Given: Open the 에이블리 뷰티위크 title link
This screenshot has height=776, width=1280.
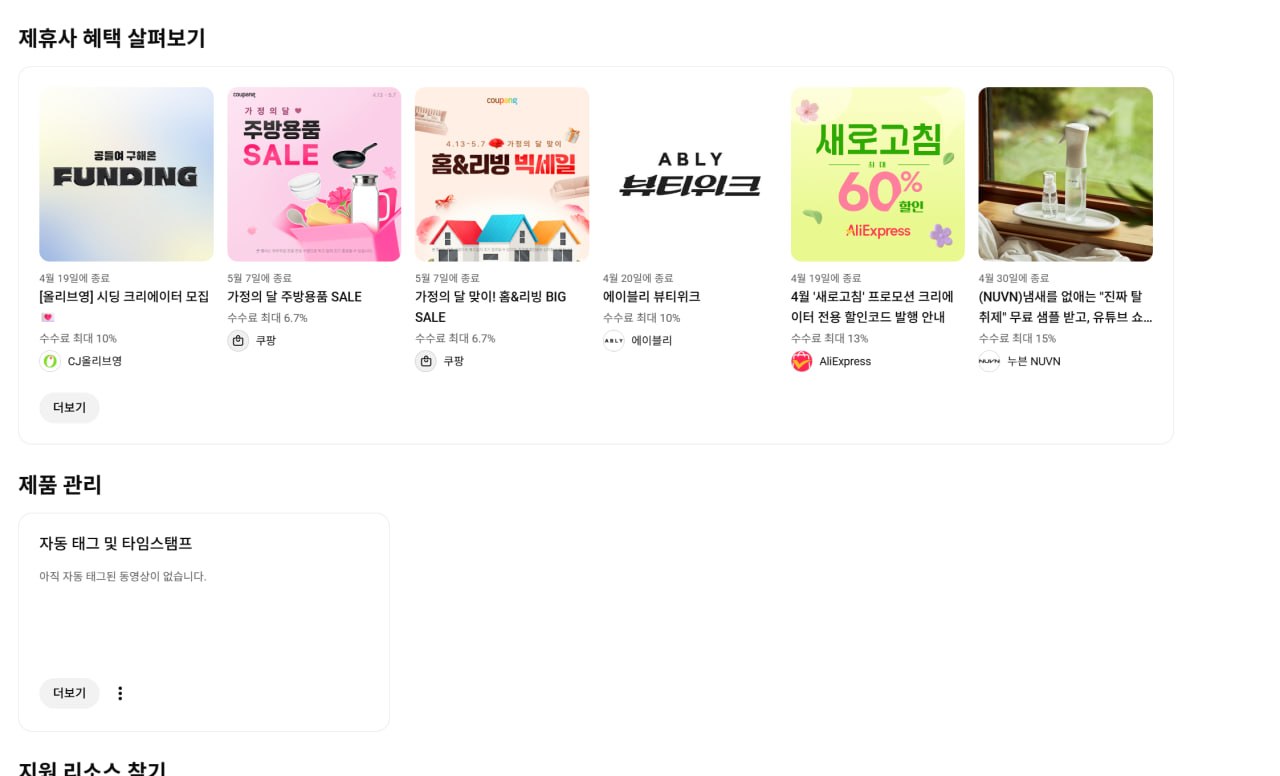Looking at the screenshot, I should (x=651, y=297).
